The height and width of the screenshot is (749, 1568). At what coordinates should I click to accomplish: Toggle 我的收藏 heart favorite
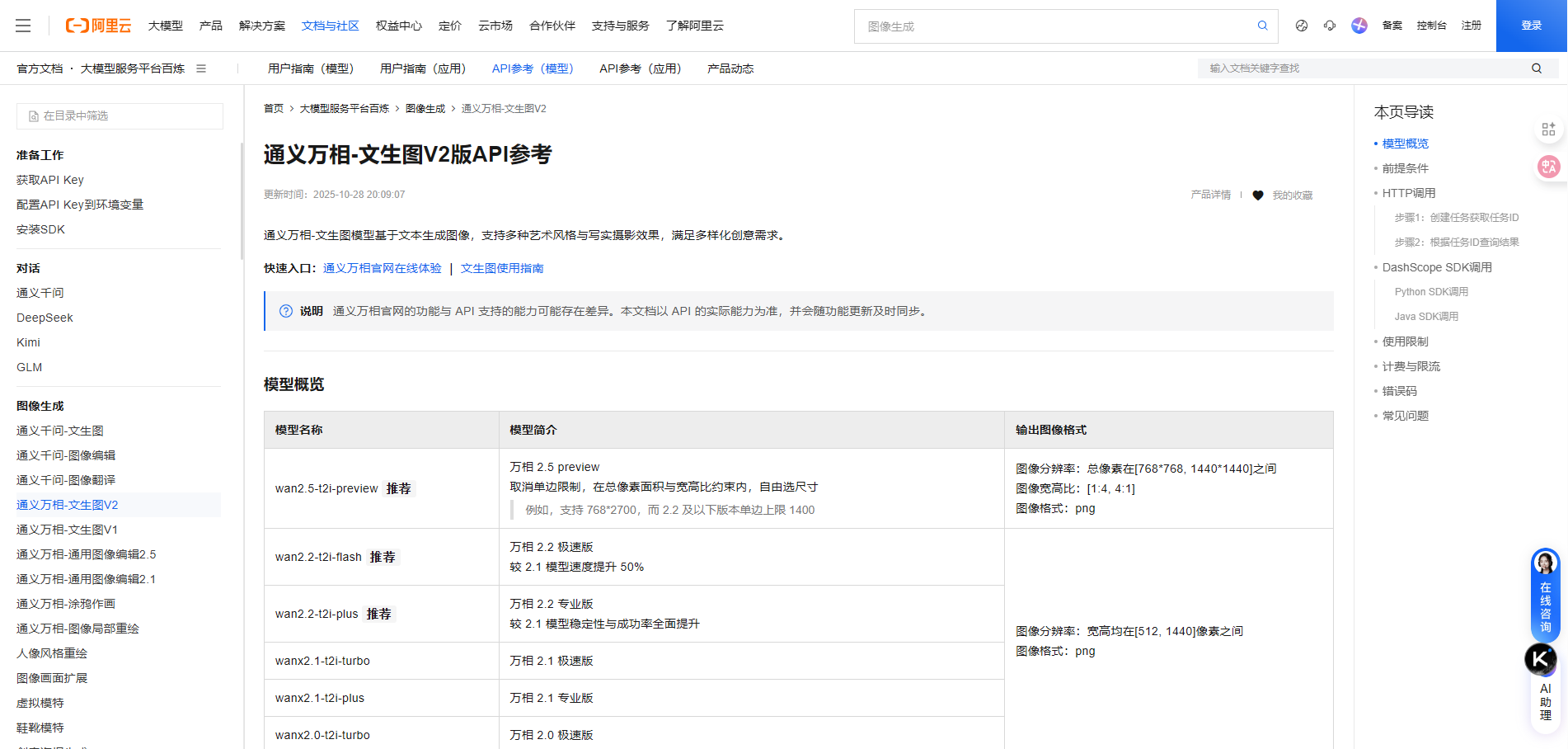coord(1258,195)
